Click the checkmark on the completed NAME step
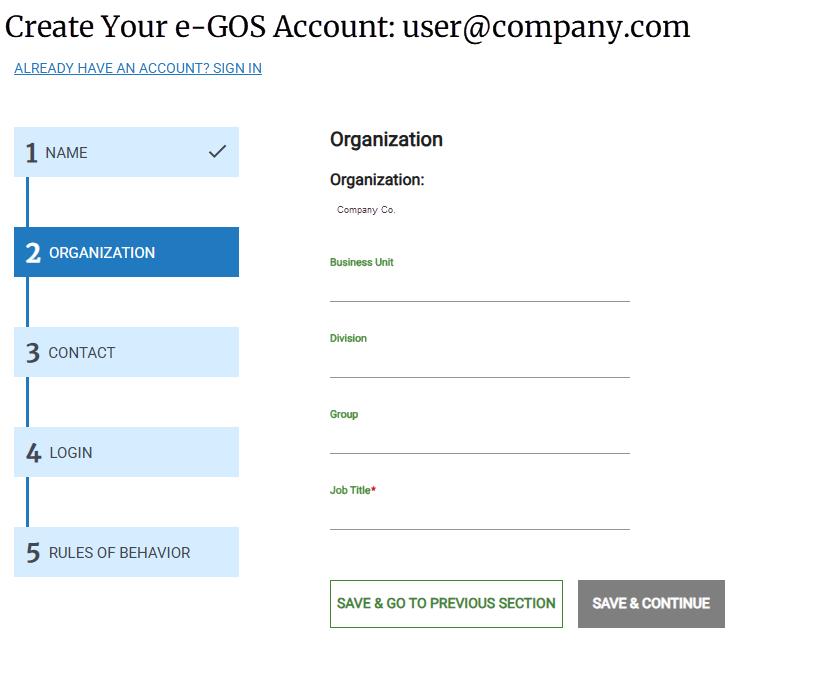 [217, 152]
